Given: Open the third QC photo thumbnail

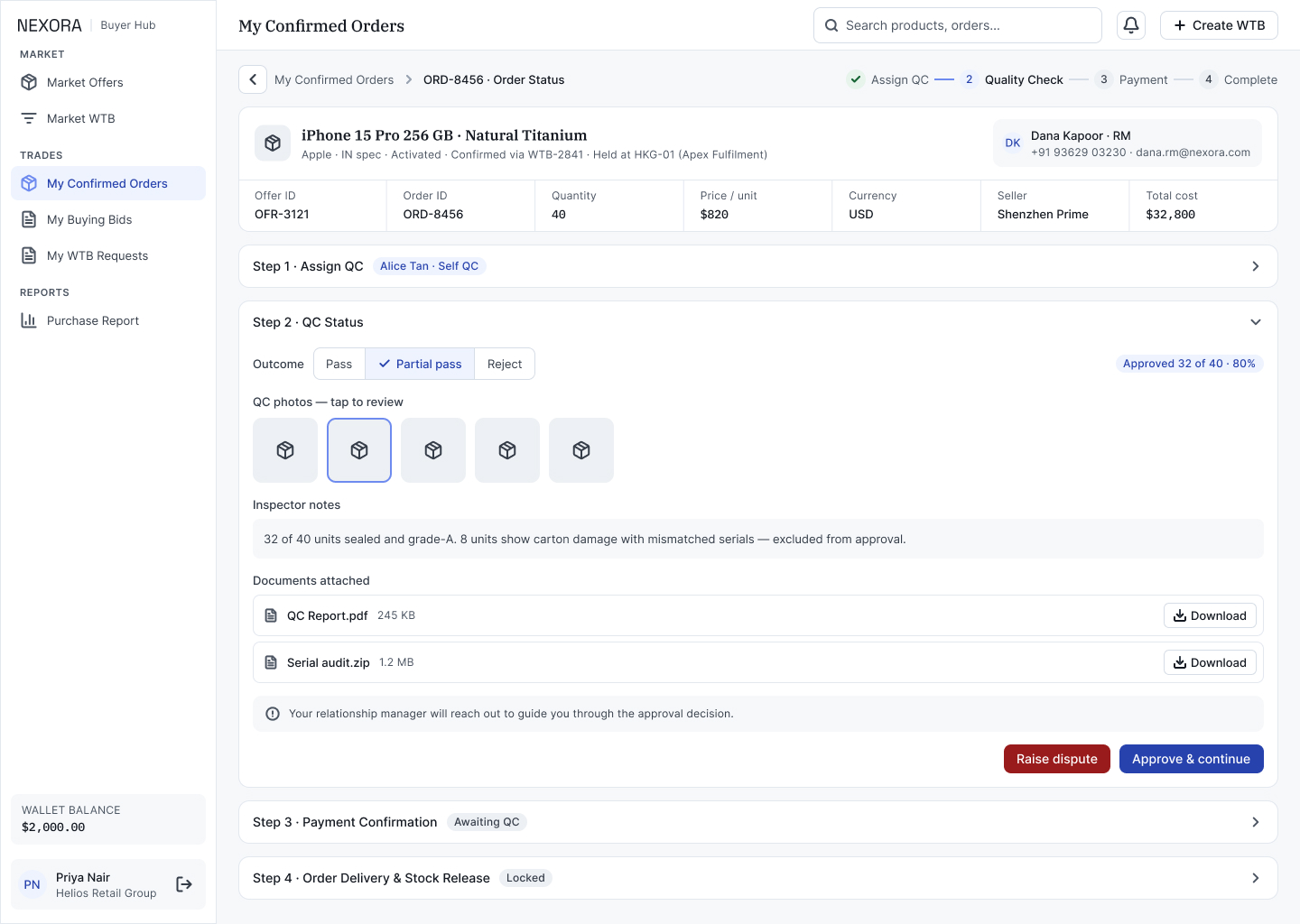Looking at the screenshot, I should [x=433, y=450].
